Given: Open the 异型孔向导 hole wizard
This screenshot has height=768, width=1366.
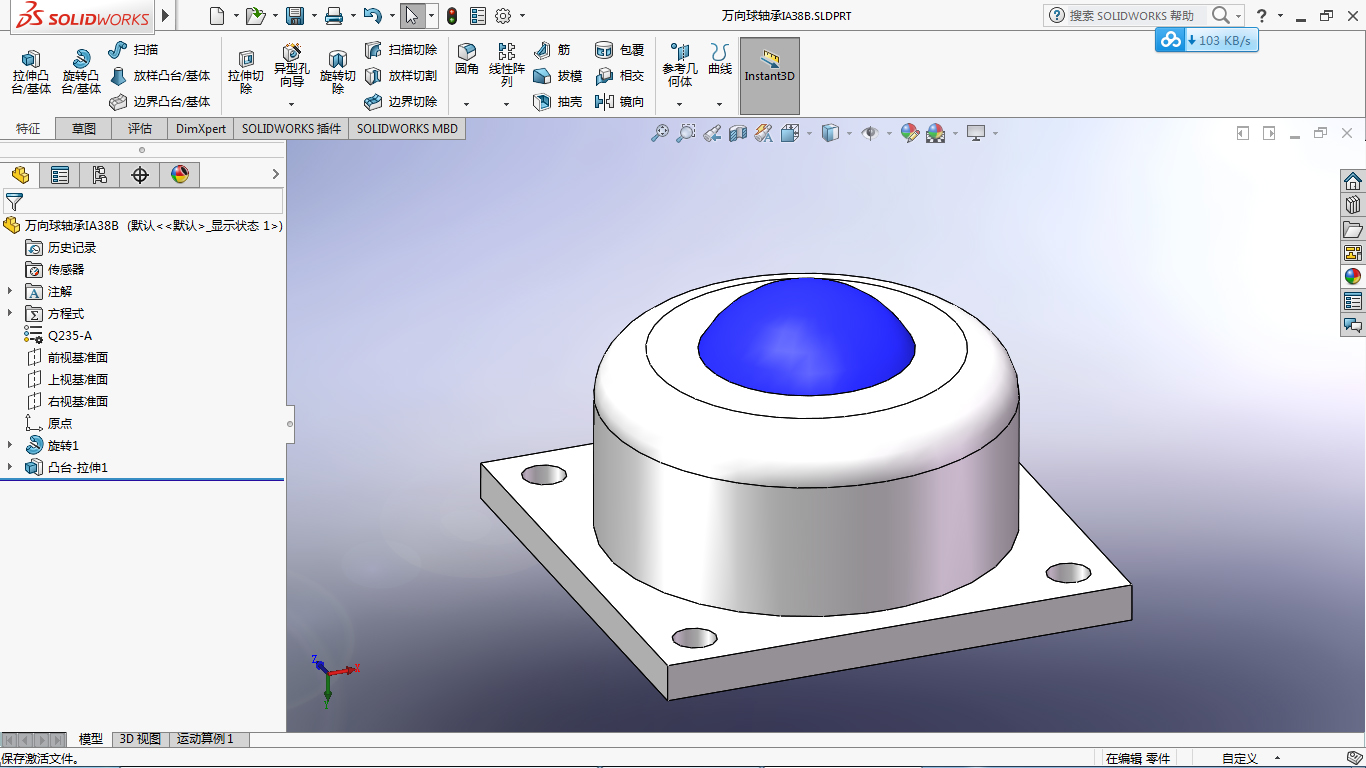Looking at the screenshot, I should click(x=292, y=66).
